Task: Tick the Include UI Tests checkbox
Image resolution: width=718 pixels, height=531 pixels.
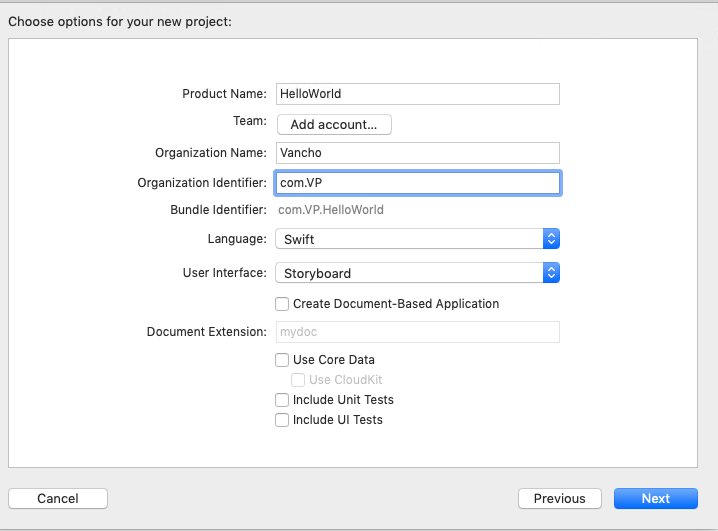Action: click(x=282, y=420)
